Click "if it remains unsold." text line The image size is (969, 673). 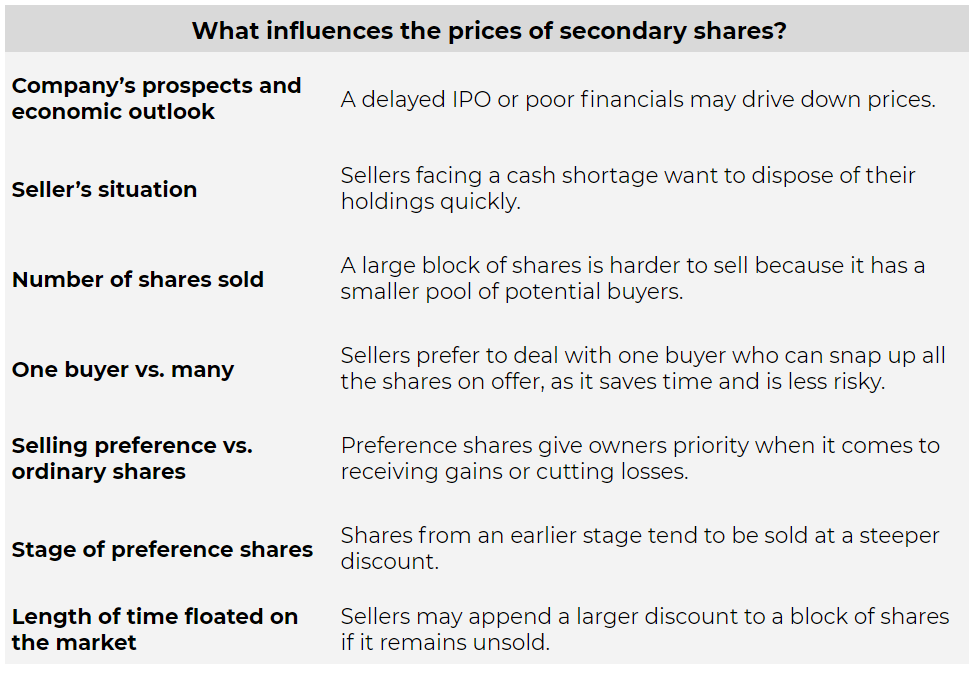tap(445, 643)
